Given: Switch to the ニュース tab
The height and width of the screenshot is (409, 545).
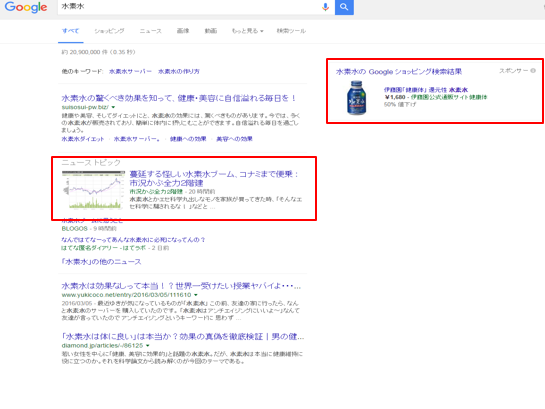Looking at the screenshot, I should point(151,31).
